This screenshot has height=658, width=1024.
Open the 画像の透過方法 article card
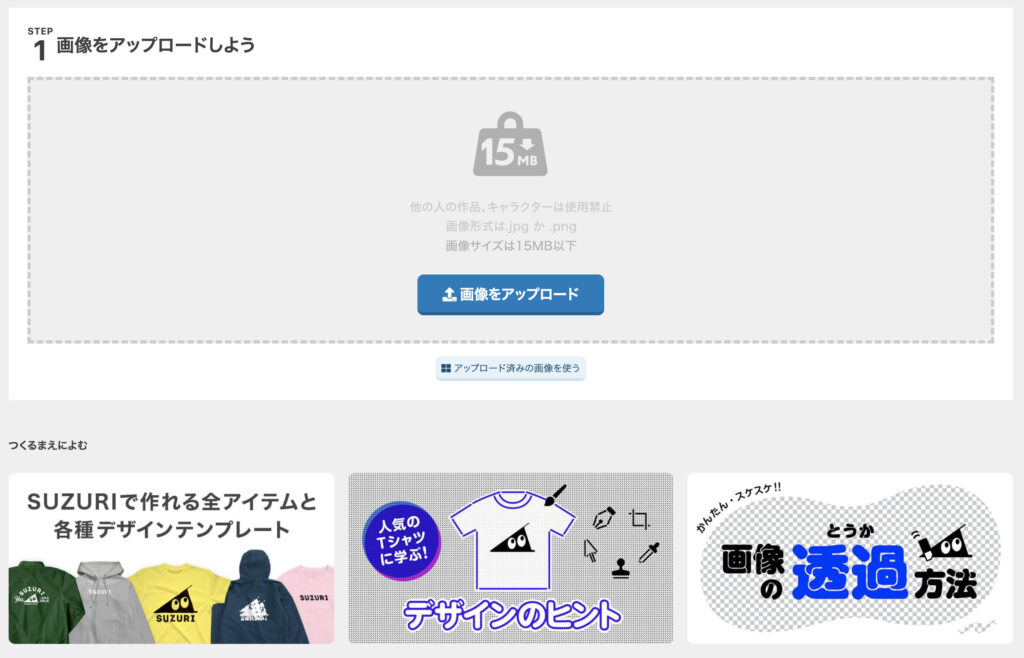[850, 558]
